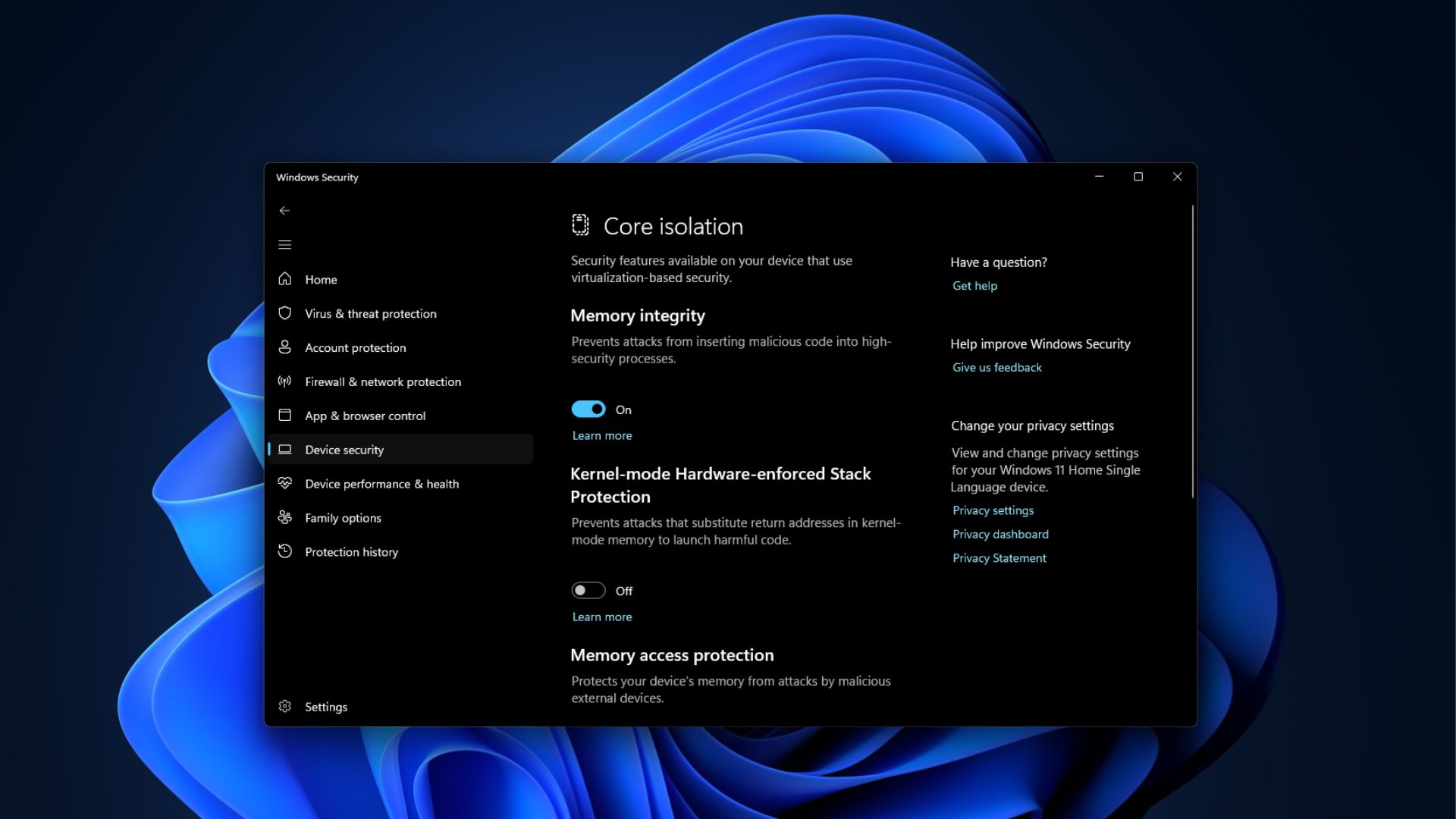Open the hamburger navigation menu icon
This screenshot has height=819, width=1456.
click(284, 245)
